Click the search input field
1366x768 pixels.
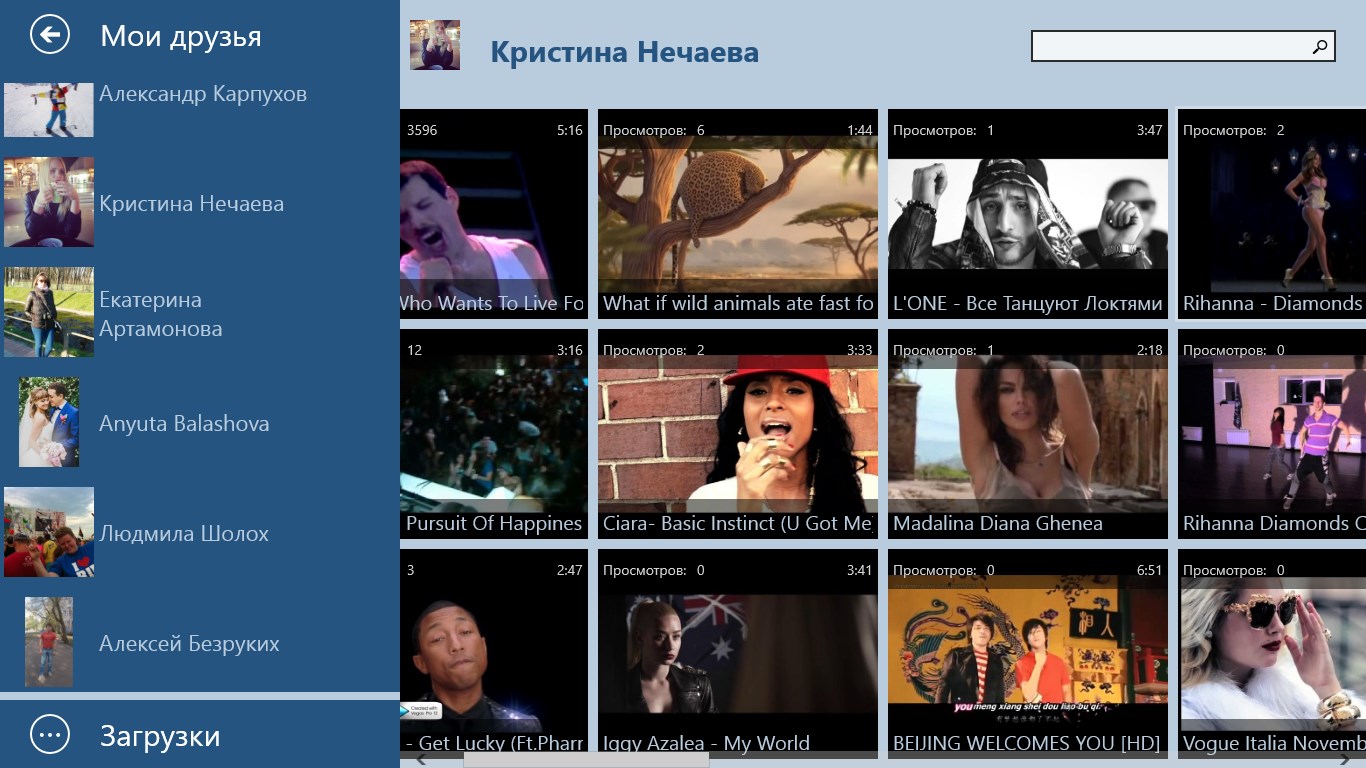tap(1183, 46)
